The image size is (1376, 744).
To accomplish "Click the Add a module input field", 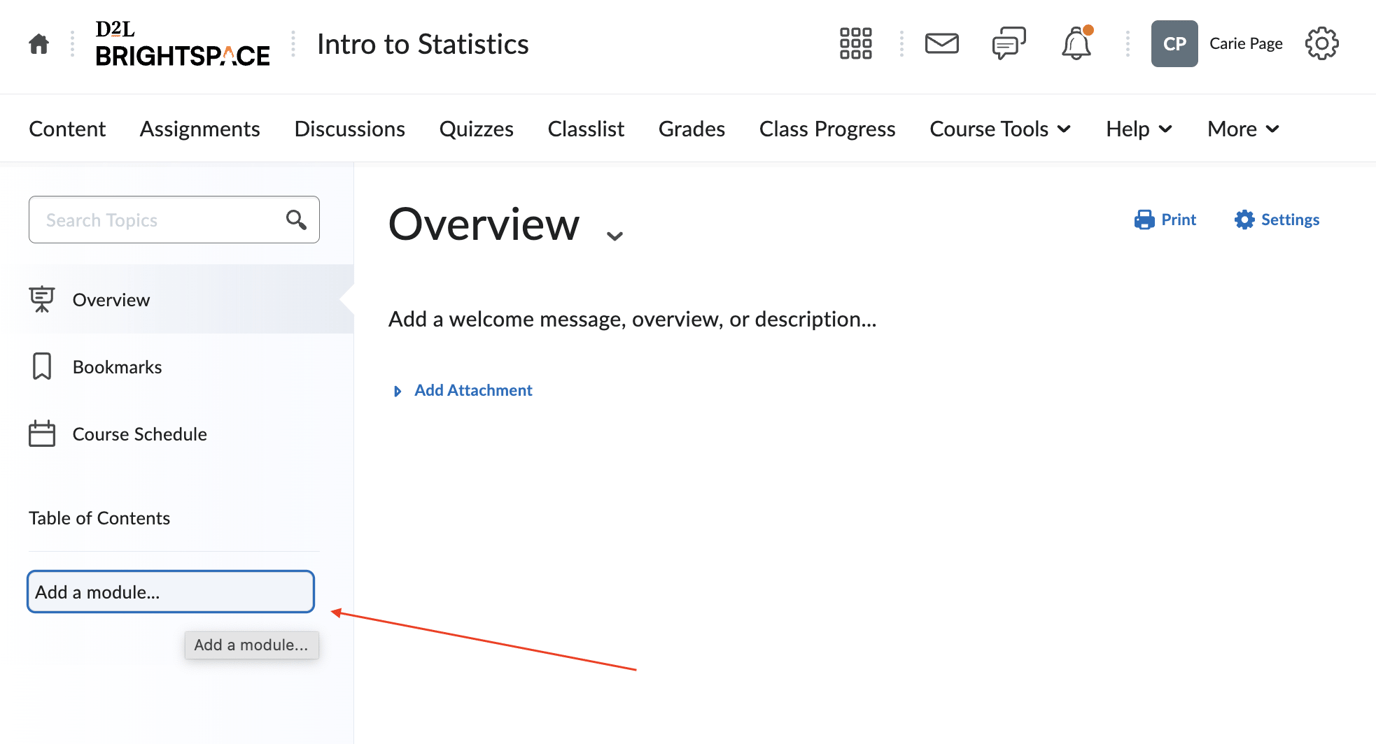I will click(x=171, y=592).
